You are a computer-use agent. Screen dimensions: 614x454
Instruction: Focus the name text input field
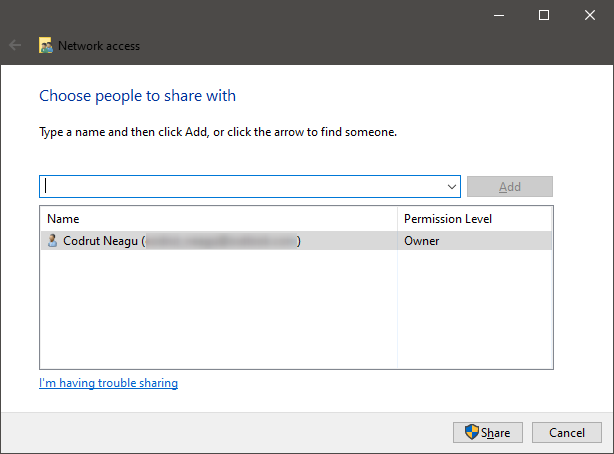[242, 187]
